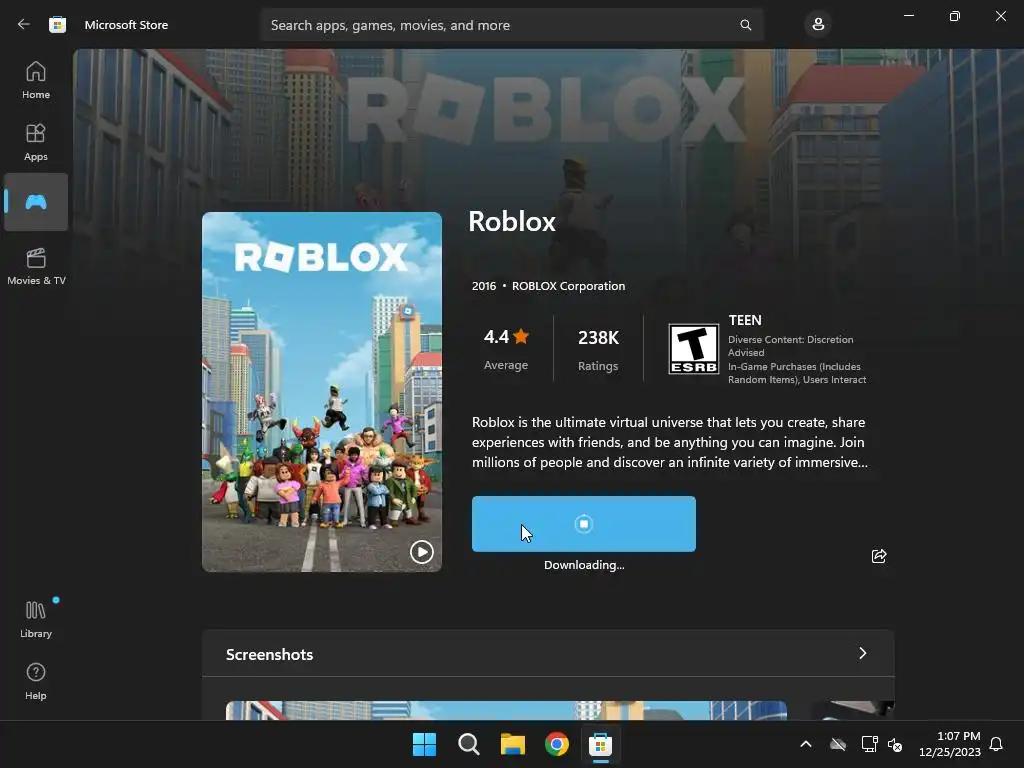This screenshot has height=768, width=1024.
Task: Click the search apps input field
Action: pos(511,25)
